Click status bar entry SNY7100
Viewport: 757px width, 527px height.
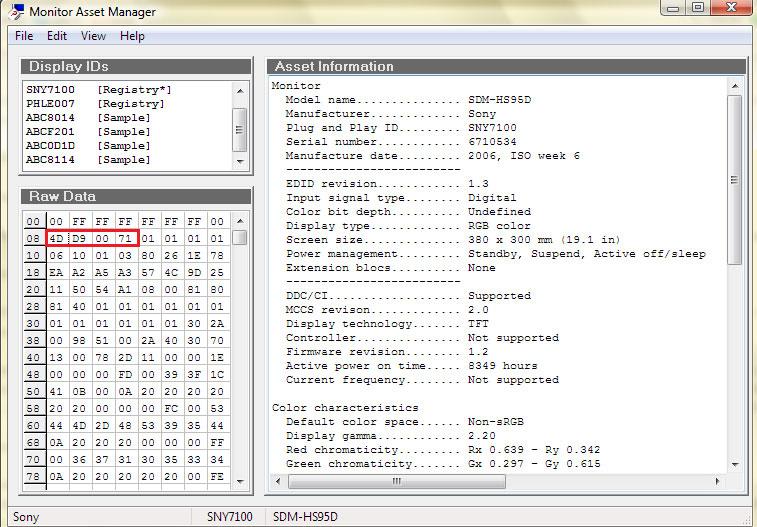tap(230, 517)
